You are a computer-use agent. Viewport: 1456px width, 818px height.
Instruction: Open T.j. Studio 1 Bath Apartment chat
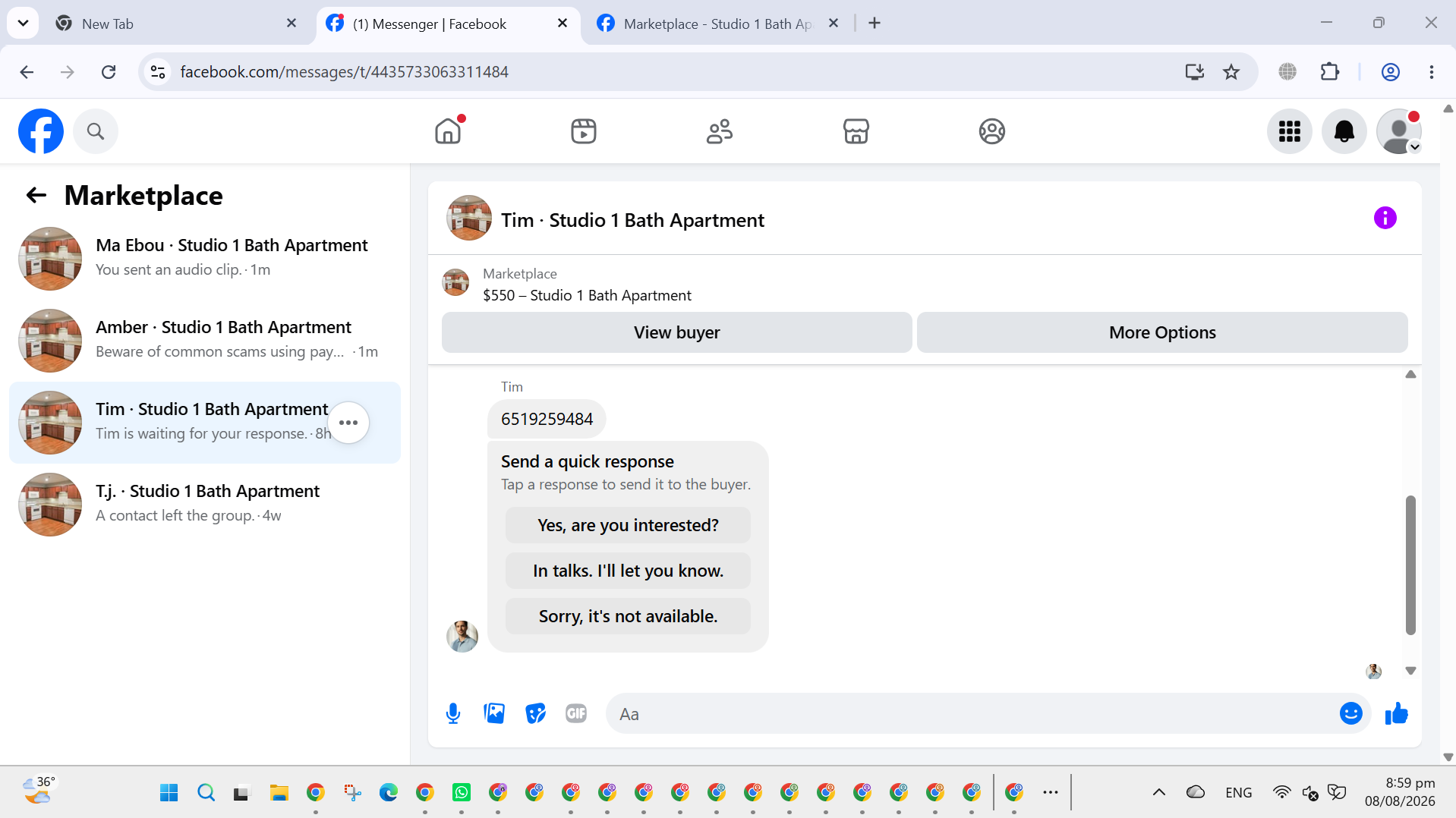pyautogui.click(x=205, y=505)
